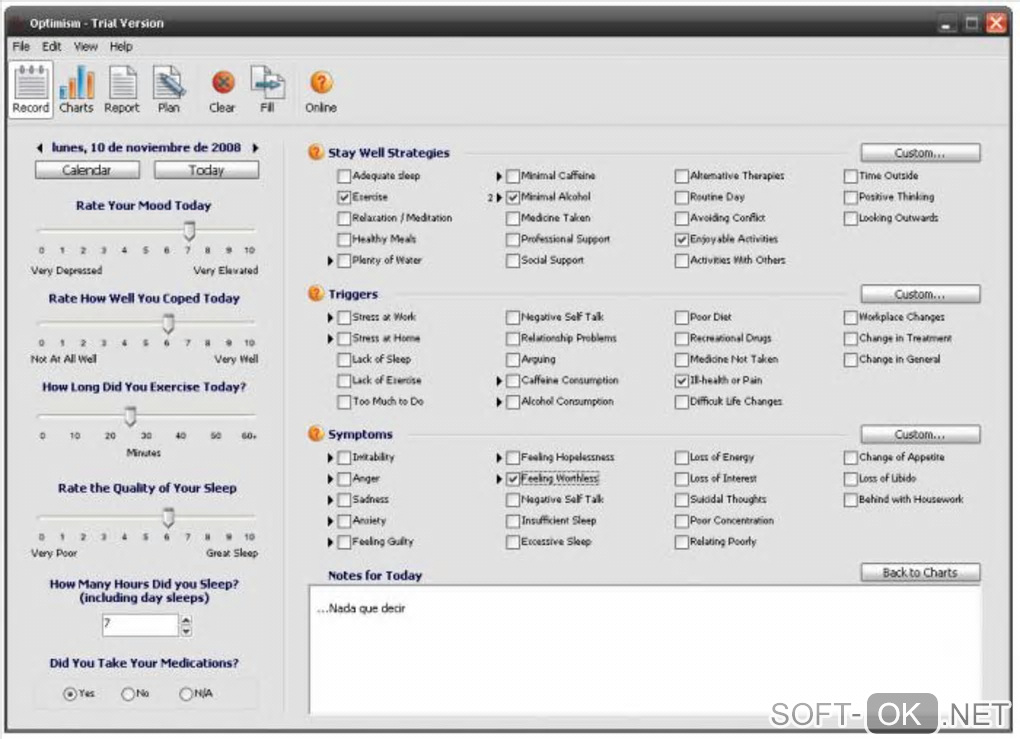Screen dimensions: 1020x739
Task: Expand arrow beside Feeling Guilty
Action: point(330,542)
